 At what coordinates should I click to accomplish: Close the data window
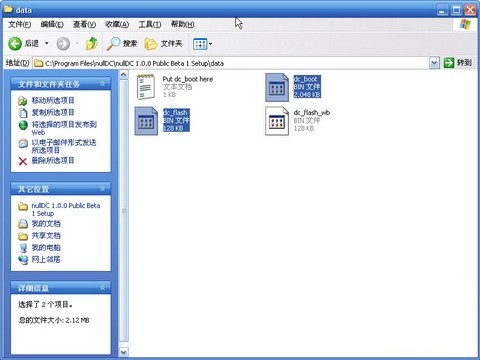click(x=470, y=10)
